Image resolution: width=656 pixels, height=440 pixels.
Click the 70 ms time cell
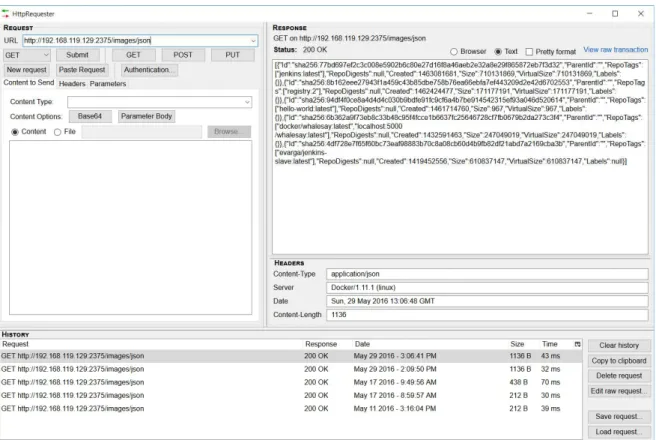pos(550,382)
